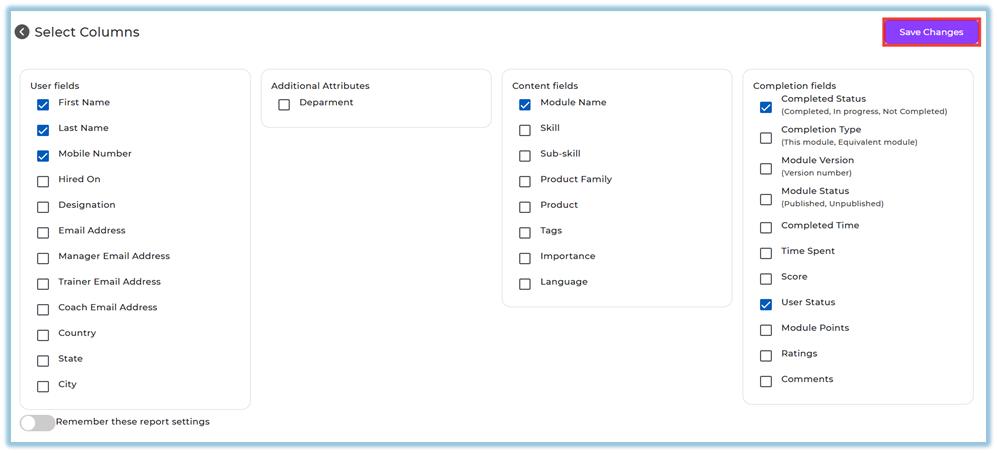Screen dimensions: 997x453
Task: Check the Deparment attribute checkbox
Action: (284, 104)
